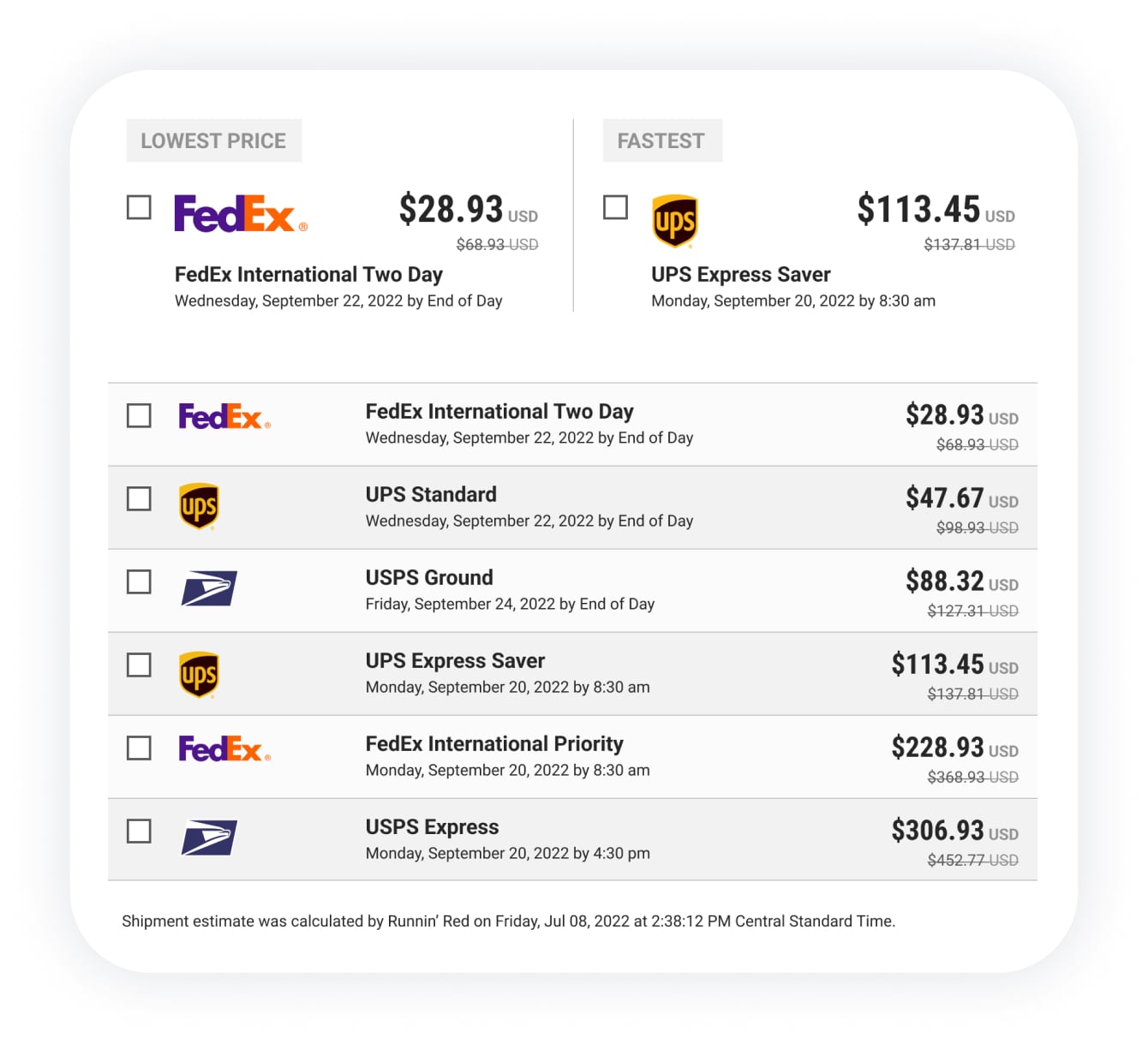Viewport: 1148px width, 1043px height.
Task: Click the FedEx International Priority service name
Action: pyautogui.click(x=494, y=743)
